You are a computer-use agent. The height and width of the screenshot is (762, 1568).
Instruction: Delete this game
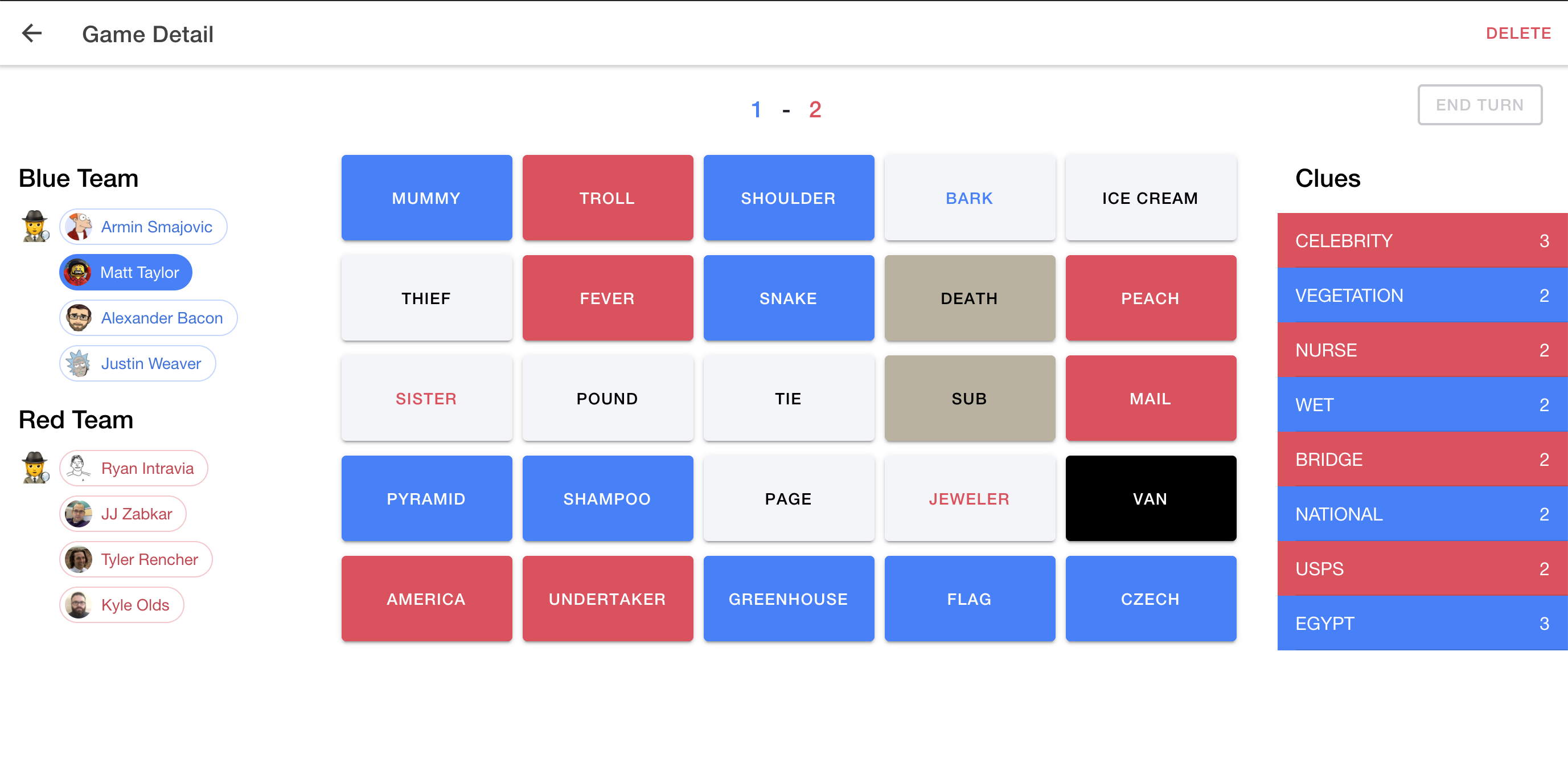pyautogui.click(x=1518, y=34)
